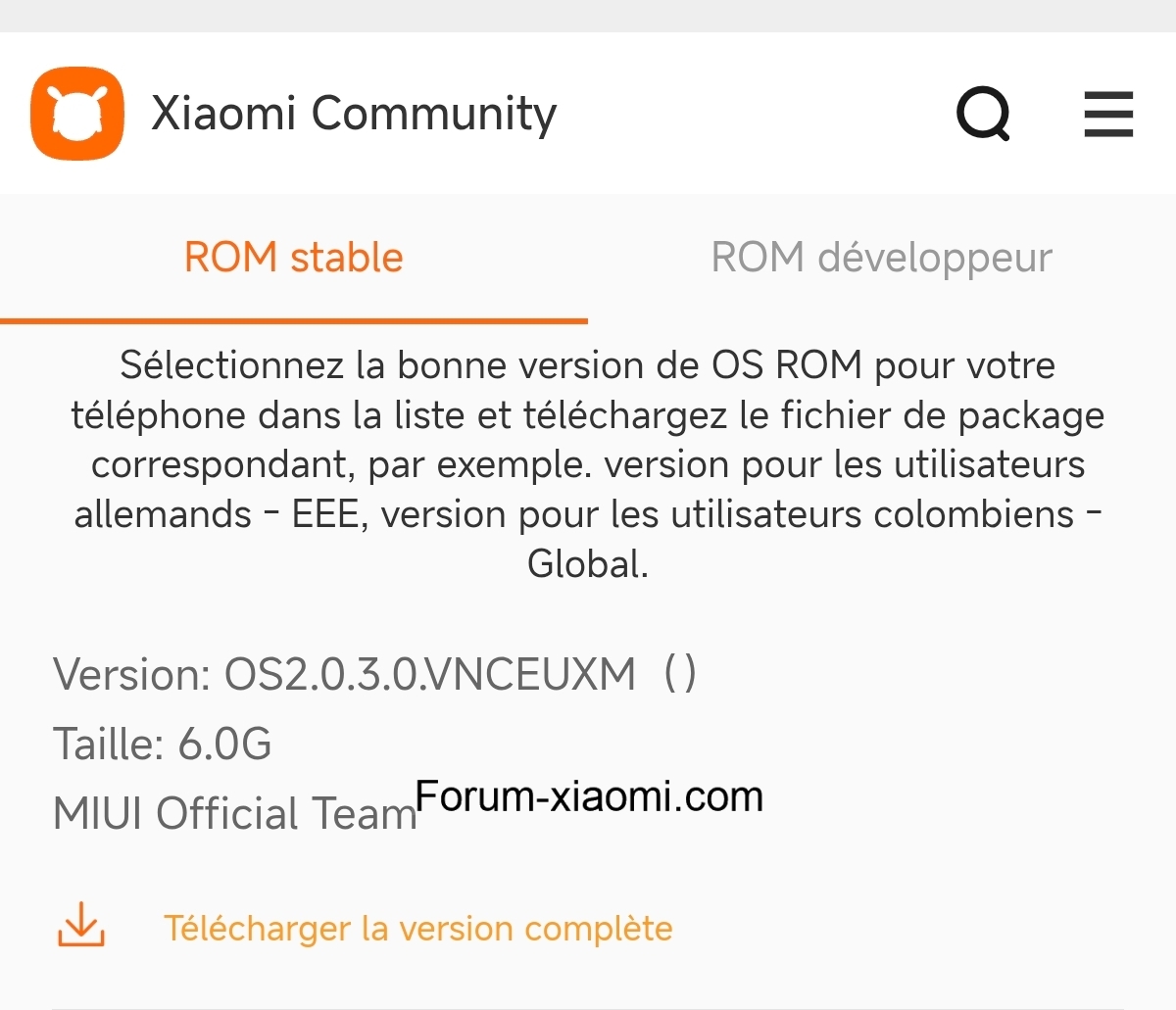Click the word Global. in the description
Image resolution: width=1176 pixels, height=1010 pixels.
click(x=588, y=564)
